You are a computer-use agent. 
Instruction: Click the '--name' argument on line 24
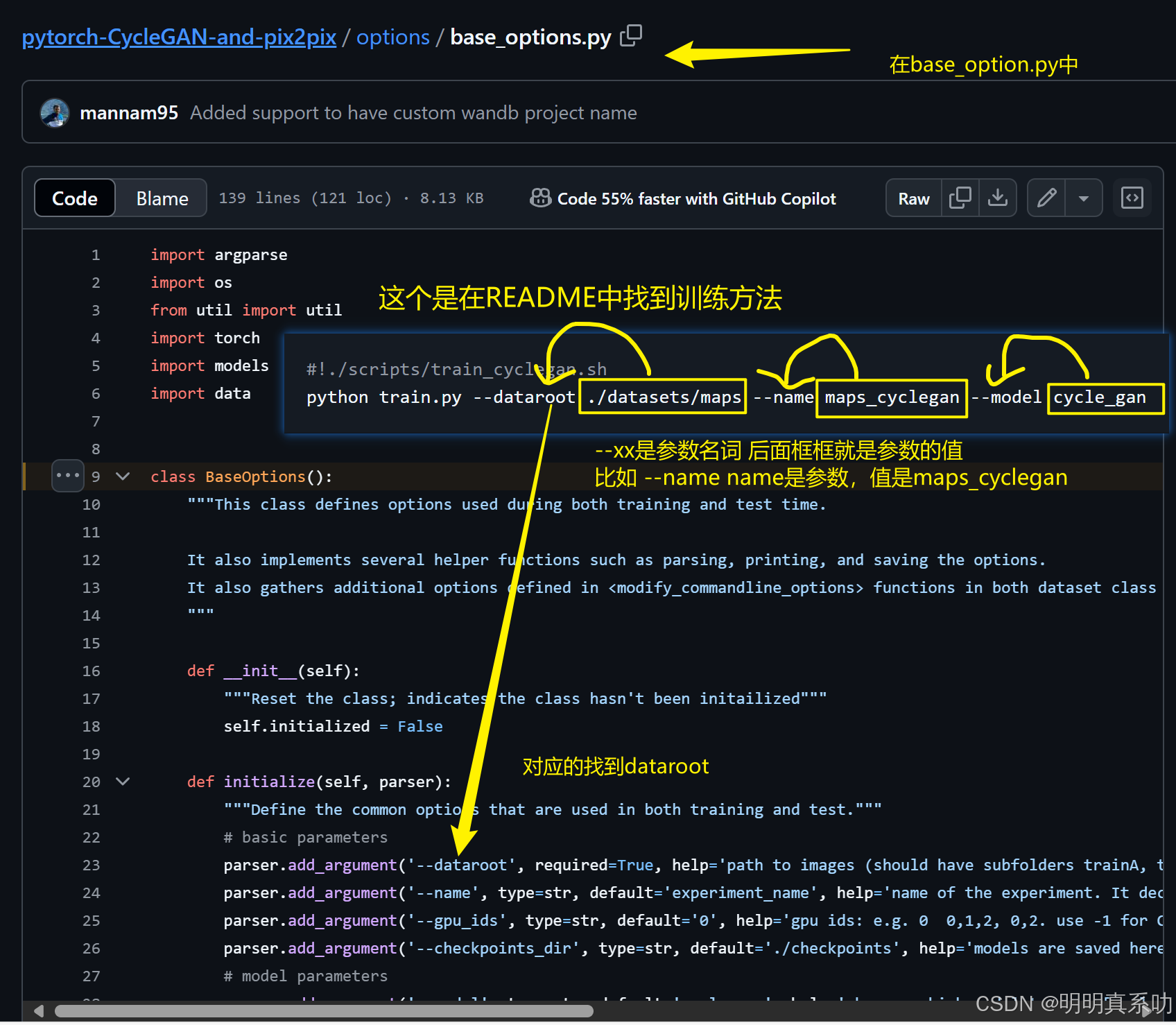pyautogui.click(x=443, y=893)
